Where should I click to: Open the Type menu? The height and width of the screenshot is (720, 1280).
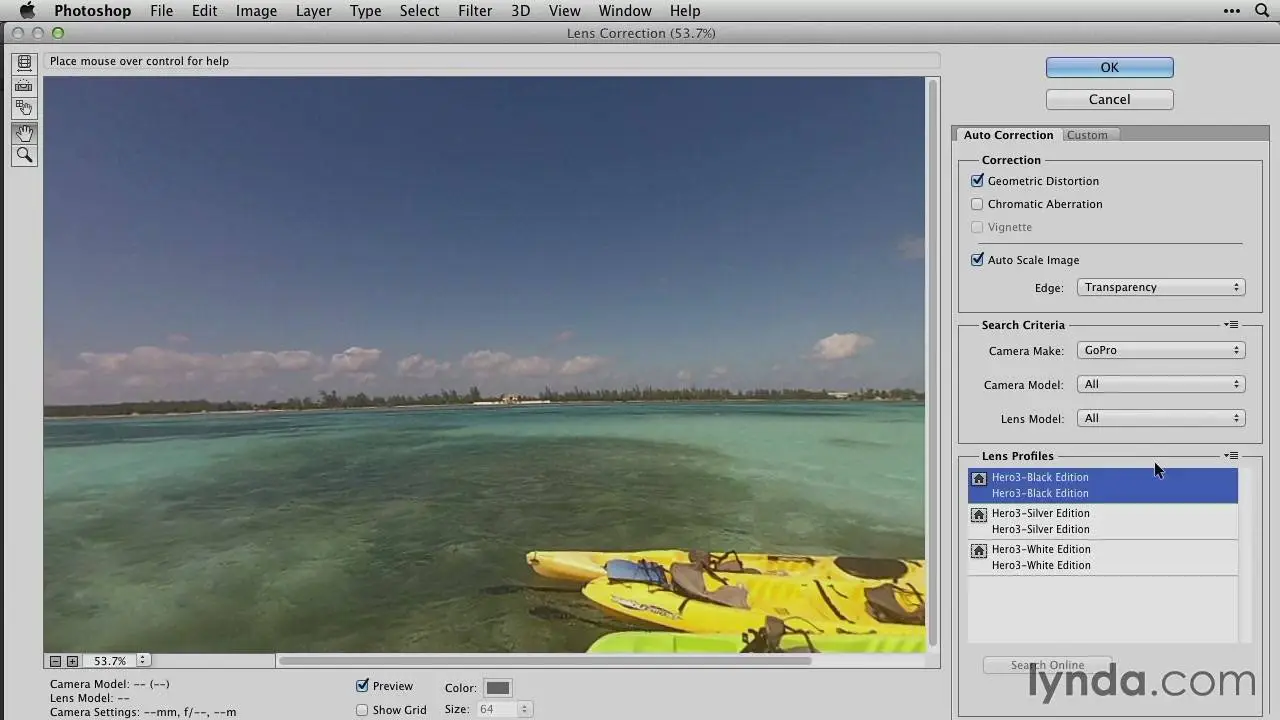(365, 11)
